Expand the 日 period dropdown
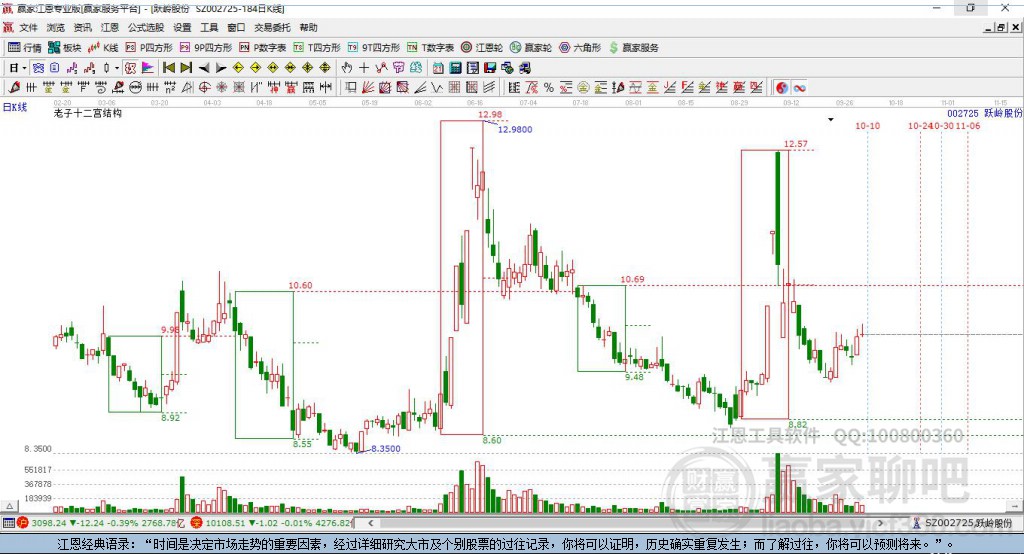The width and height of the screenshot is (1024, 554). click(x=24, y=68)
